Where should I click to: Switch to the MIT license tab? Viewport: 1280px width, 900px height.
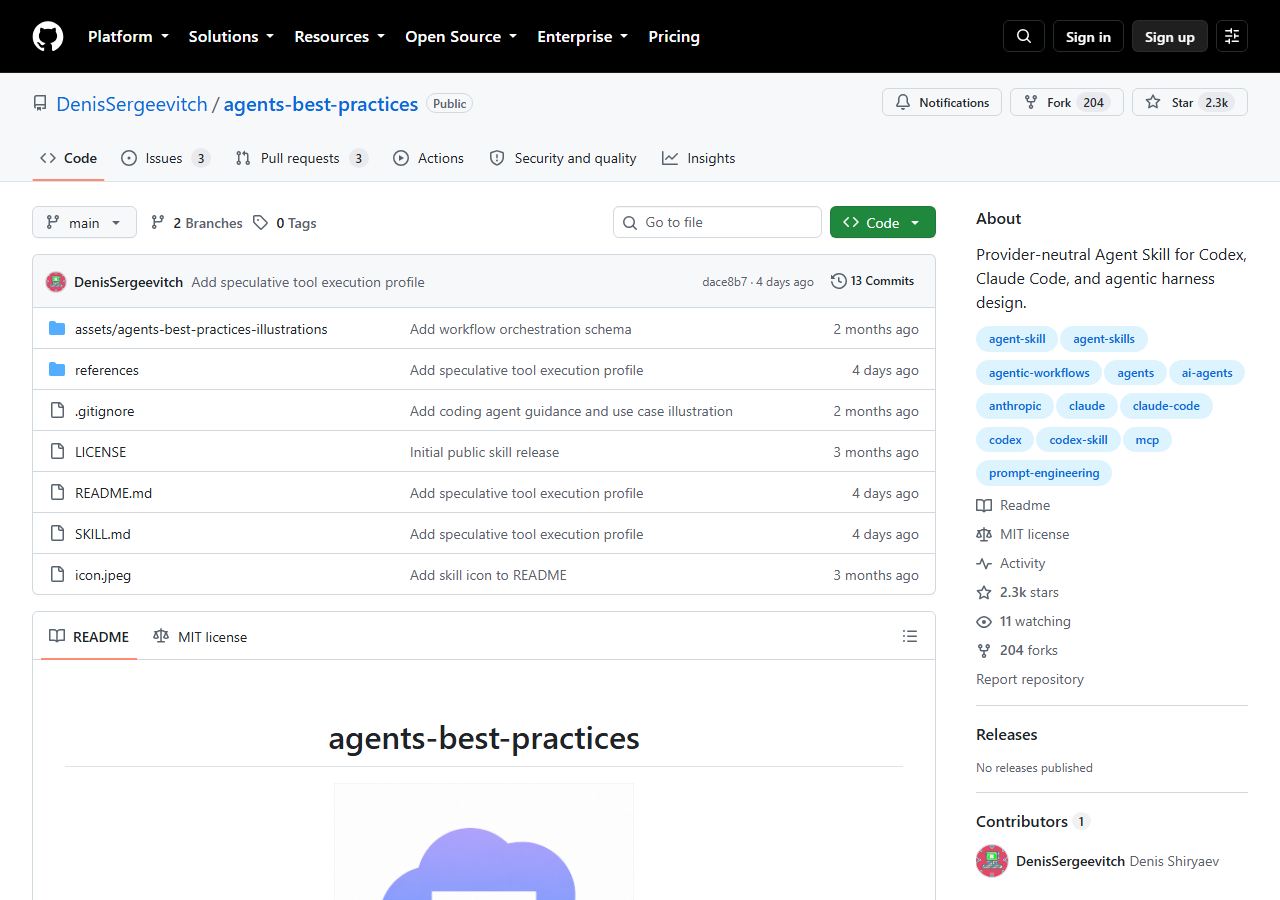[200, 637]
